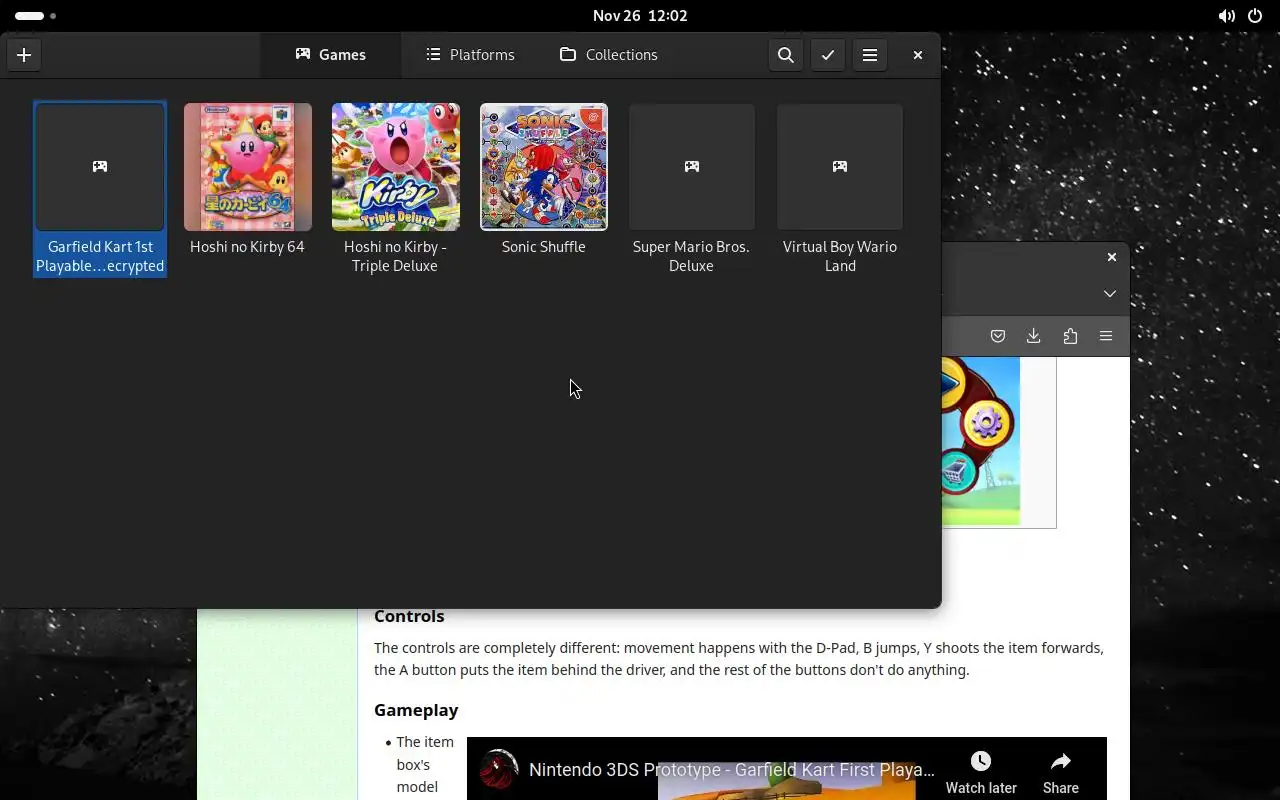Open the Nintendo 3DS Prototype video title

(732, 770)
